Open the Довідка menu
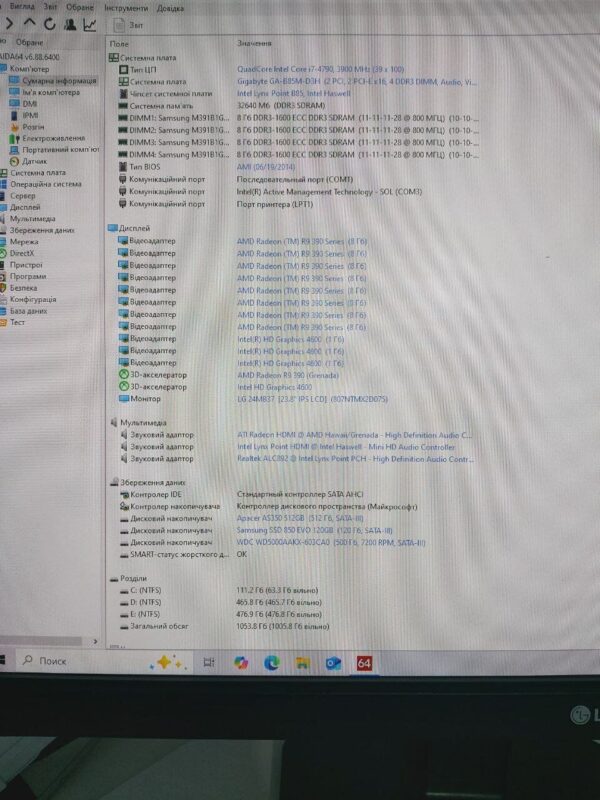Image resolution: width=600 pixels, height=800 pixels. (170, 7)
